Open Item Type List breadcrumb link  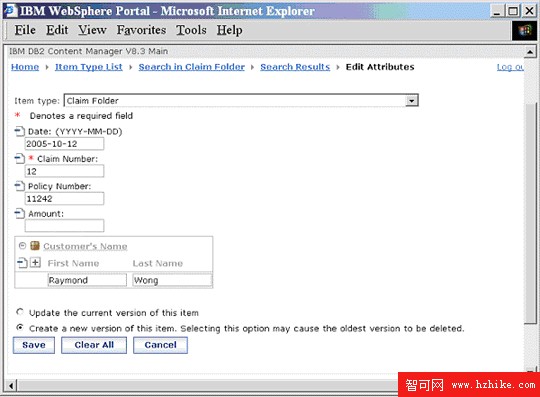[89, 67]
